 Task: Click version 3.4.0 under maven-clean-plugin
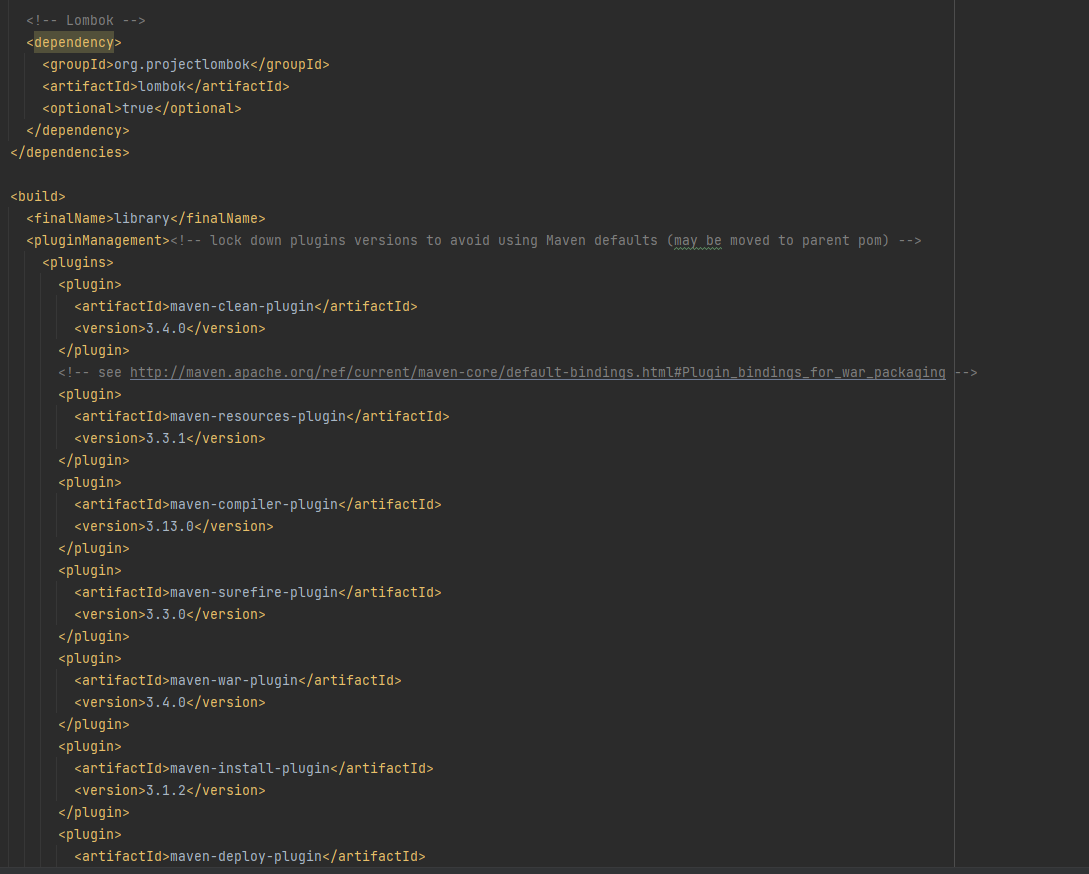170,329
